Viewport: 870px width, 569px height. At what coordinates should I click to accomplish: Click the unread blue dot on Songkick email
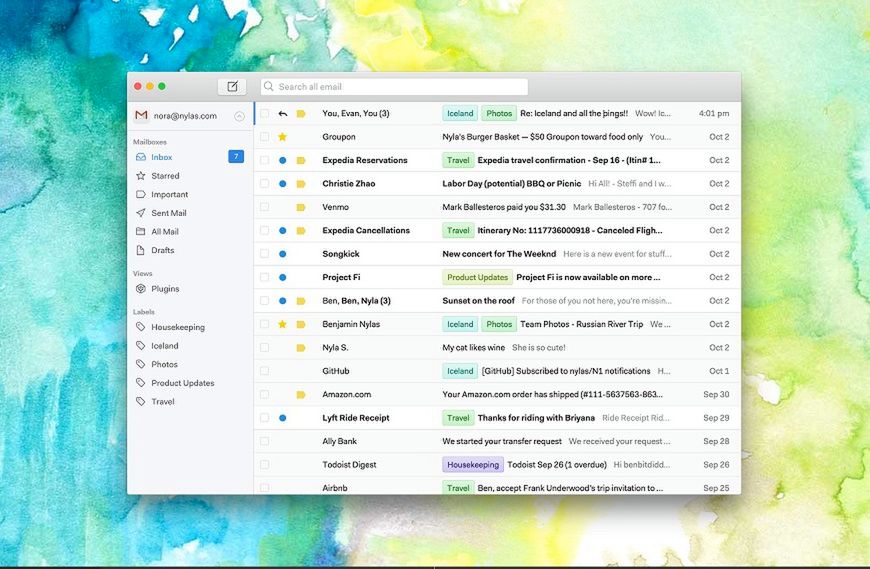(282, 254)
